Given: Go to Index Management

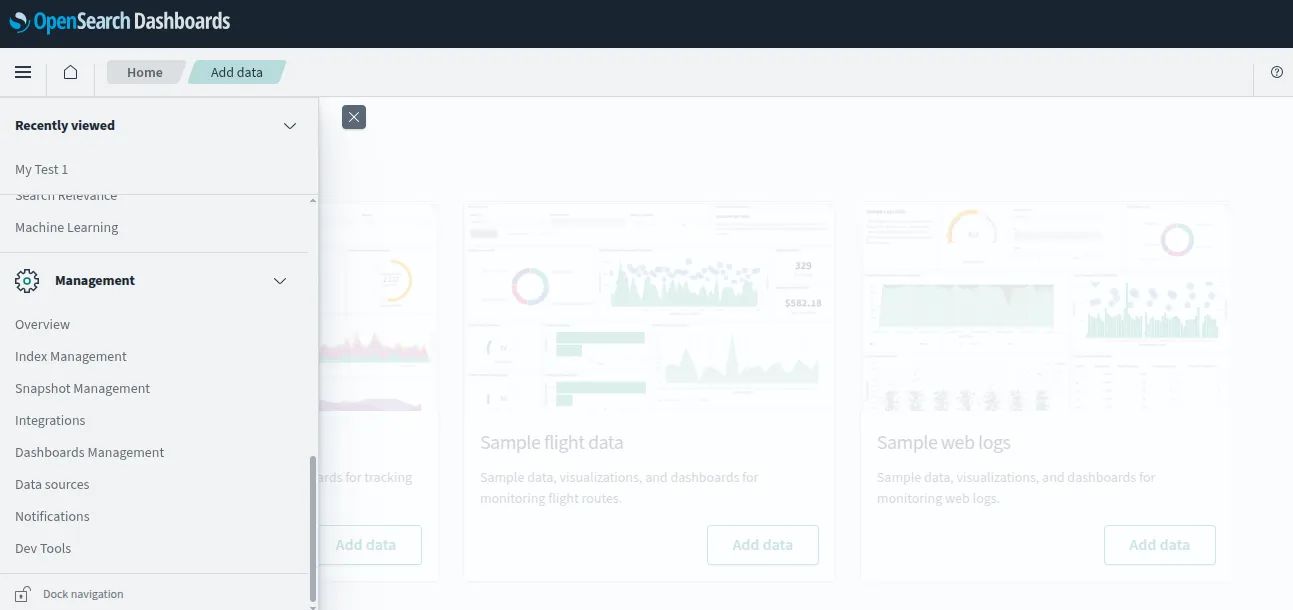Looking at the screenshot, I should click(x=71, y=357).
